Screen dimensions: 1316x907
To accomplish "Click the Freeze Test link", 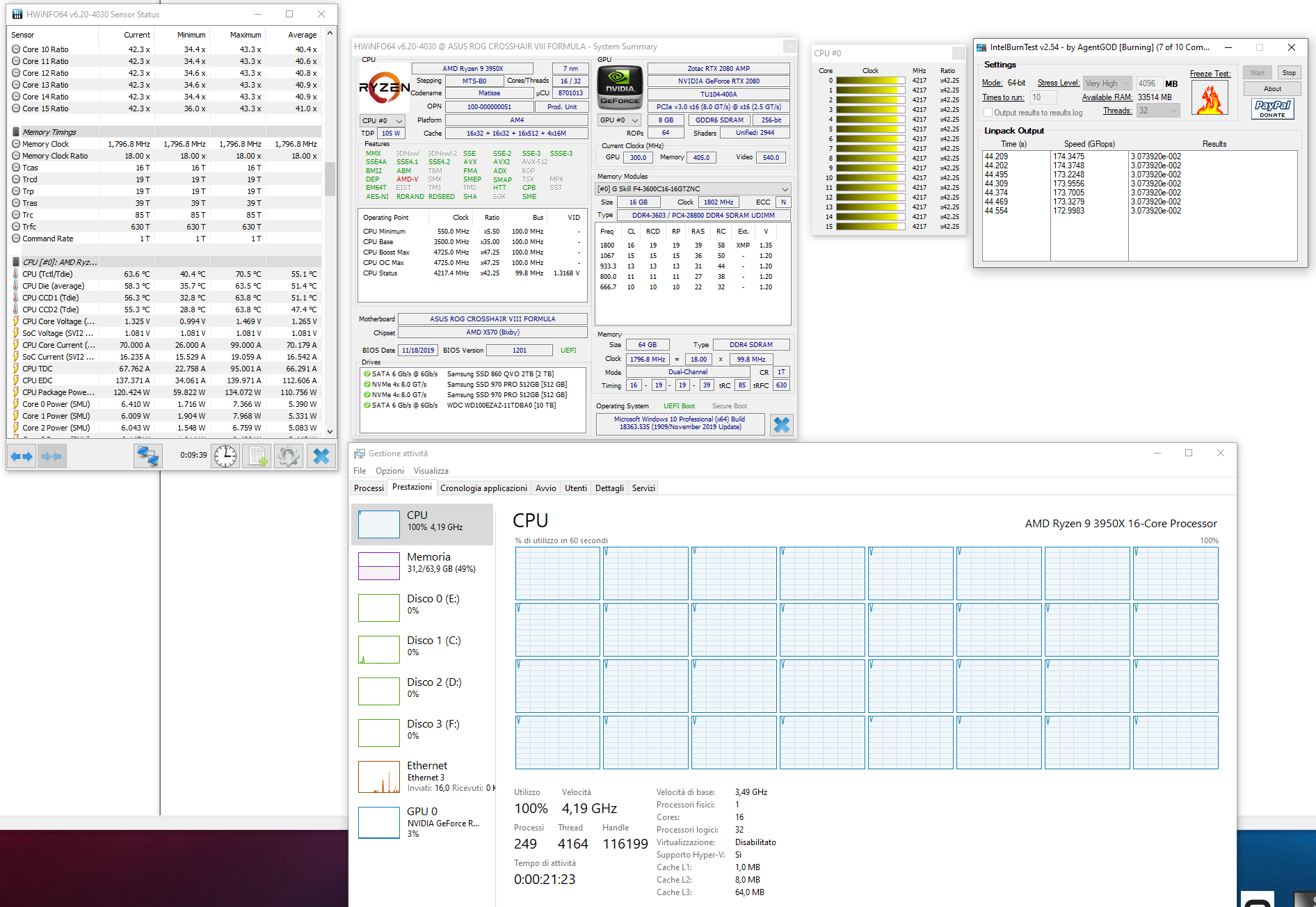I will 1210,74.
